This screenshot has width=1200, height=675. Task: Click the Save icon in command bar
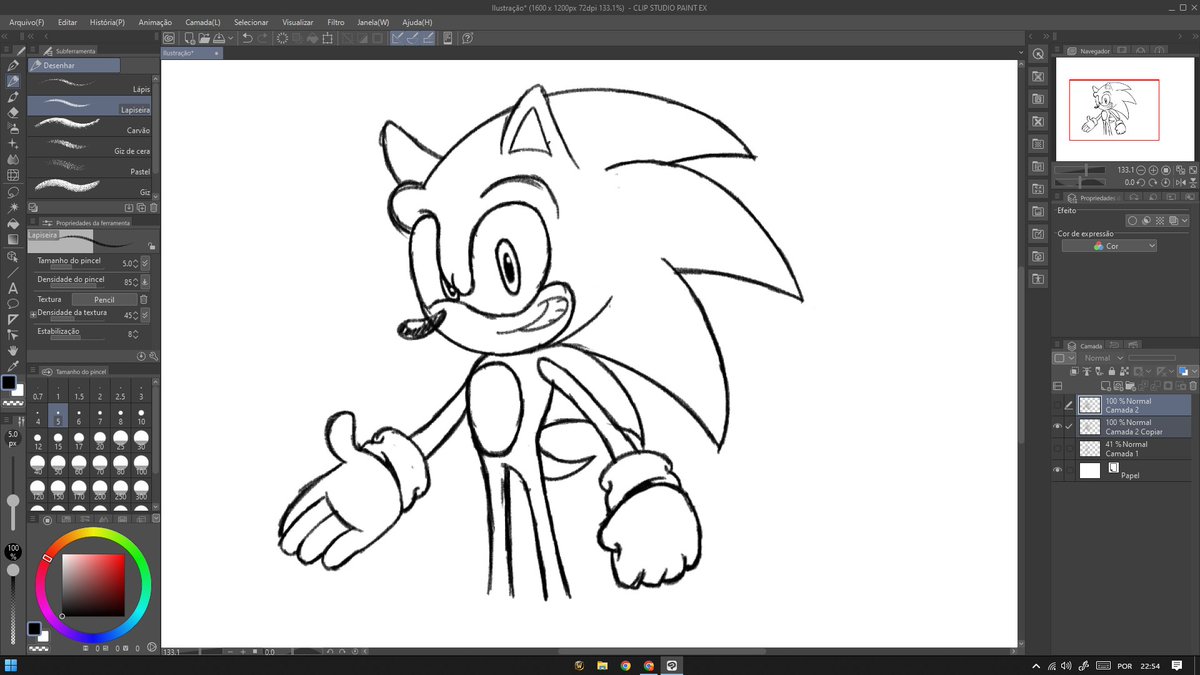pyautogui.click(x=219, y=38)
